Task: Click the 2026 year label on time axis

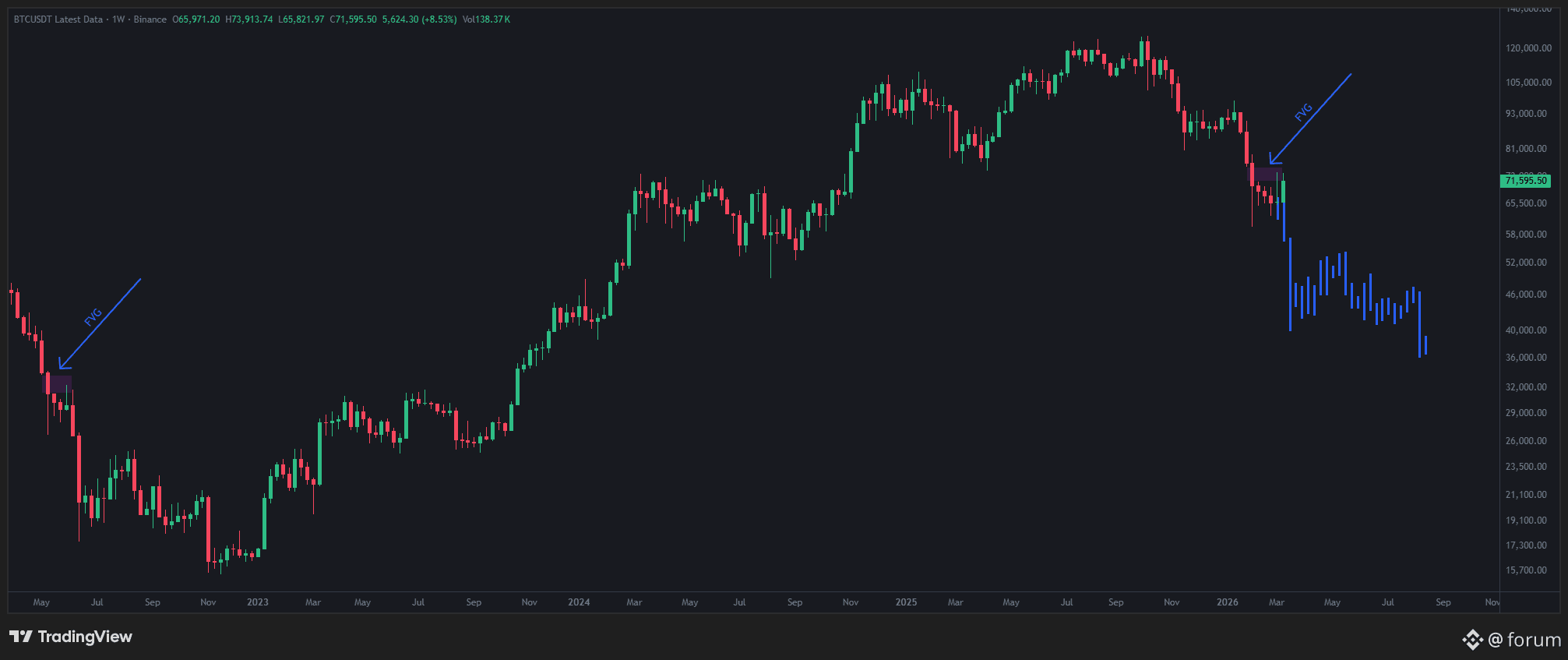Action: tap(1228, 602)
